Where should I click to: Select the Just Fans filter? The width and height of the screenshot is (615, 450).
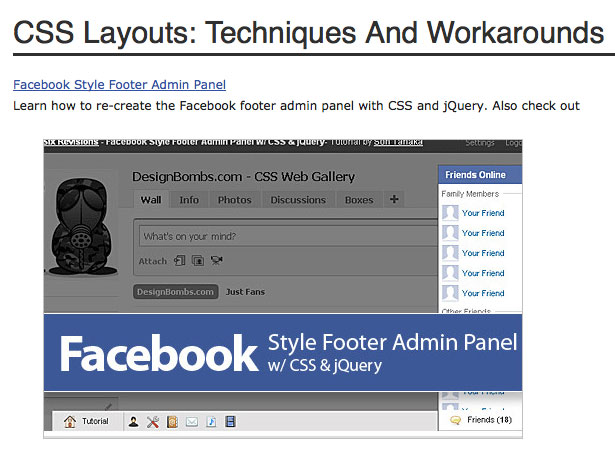245,292
